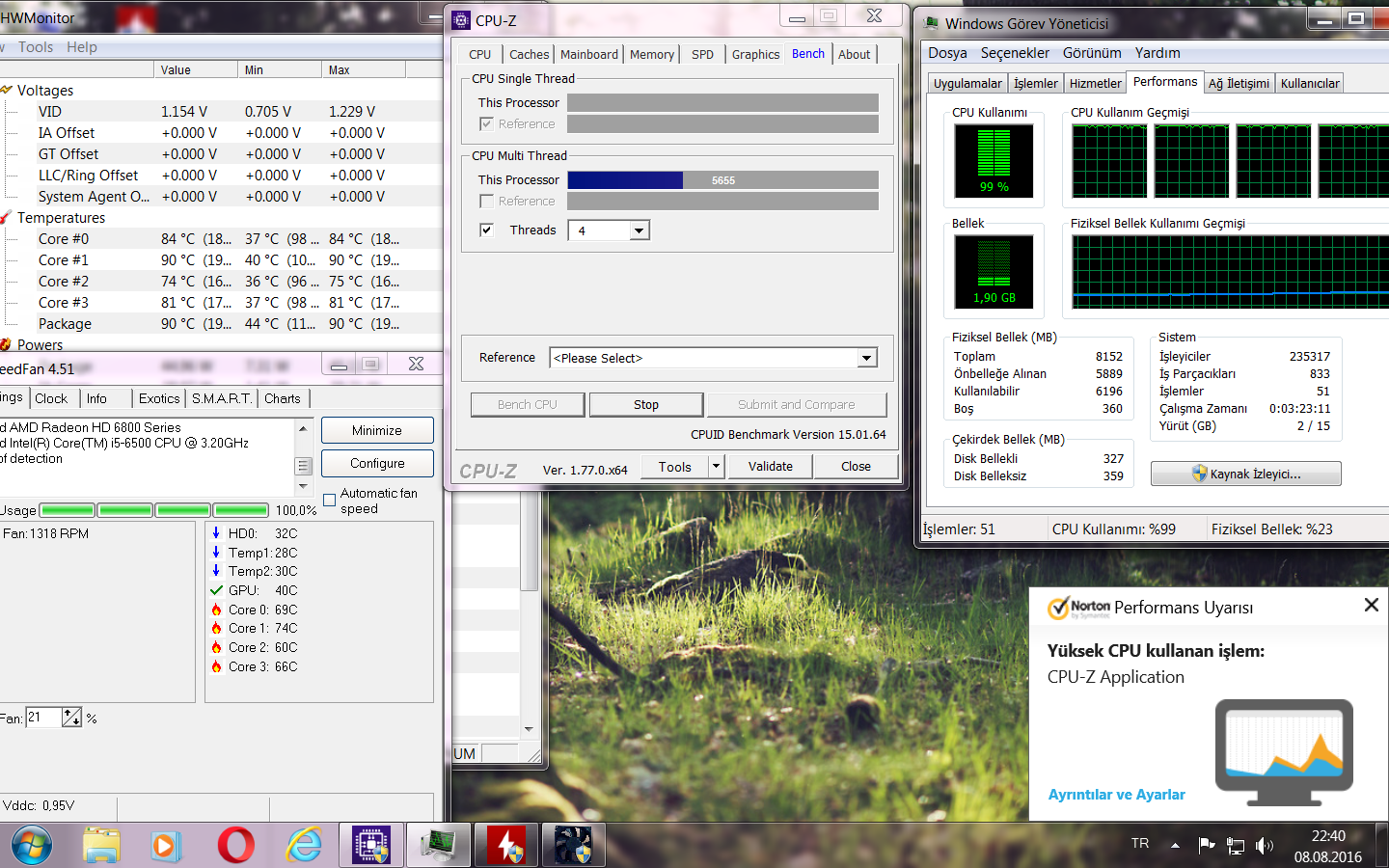
Task: Click the CPU Kullanımı gauge showing 99 %
Action: 994,160
